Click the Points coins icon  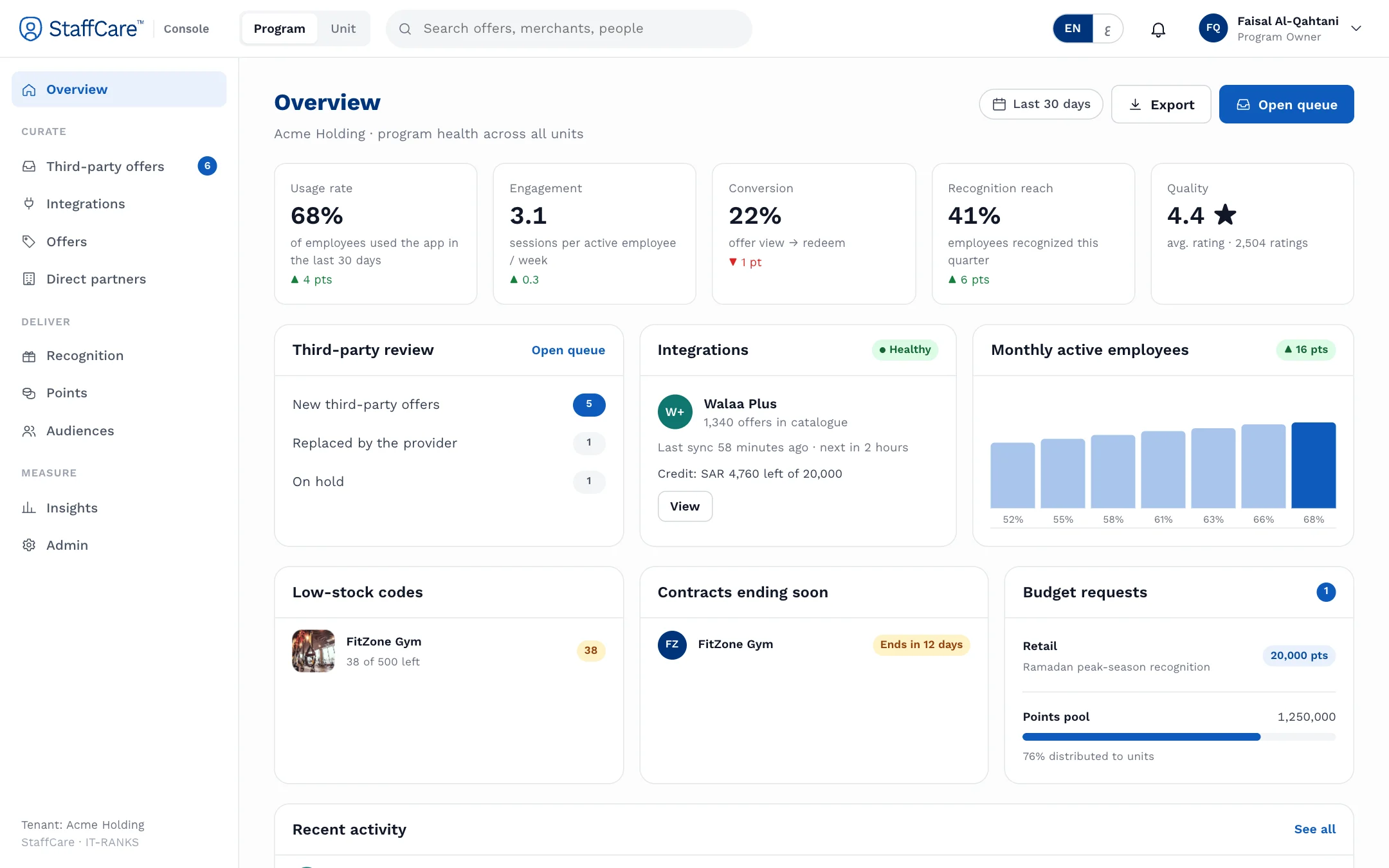[29, 393]
